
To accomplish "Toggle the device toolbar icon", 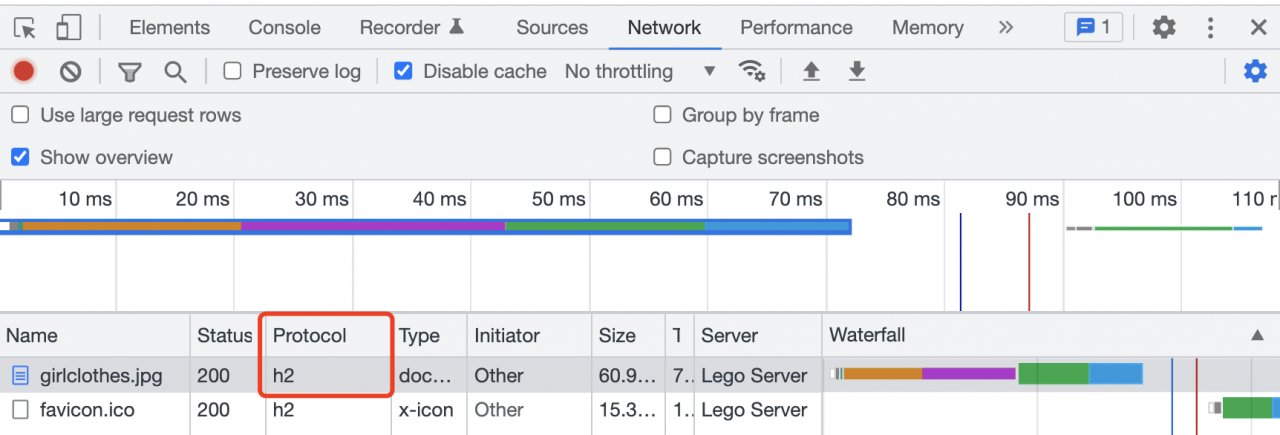I will [x=68, y=28].
